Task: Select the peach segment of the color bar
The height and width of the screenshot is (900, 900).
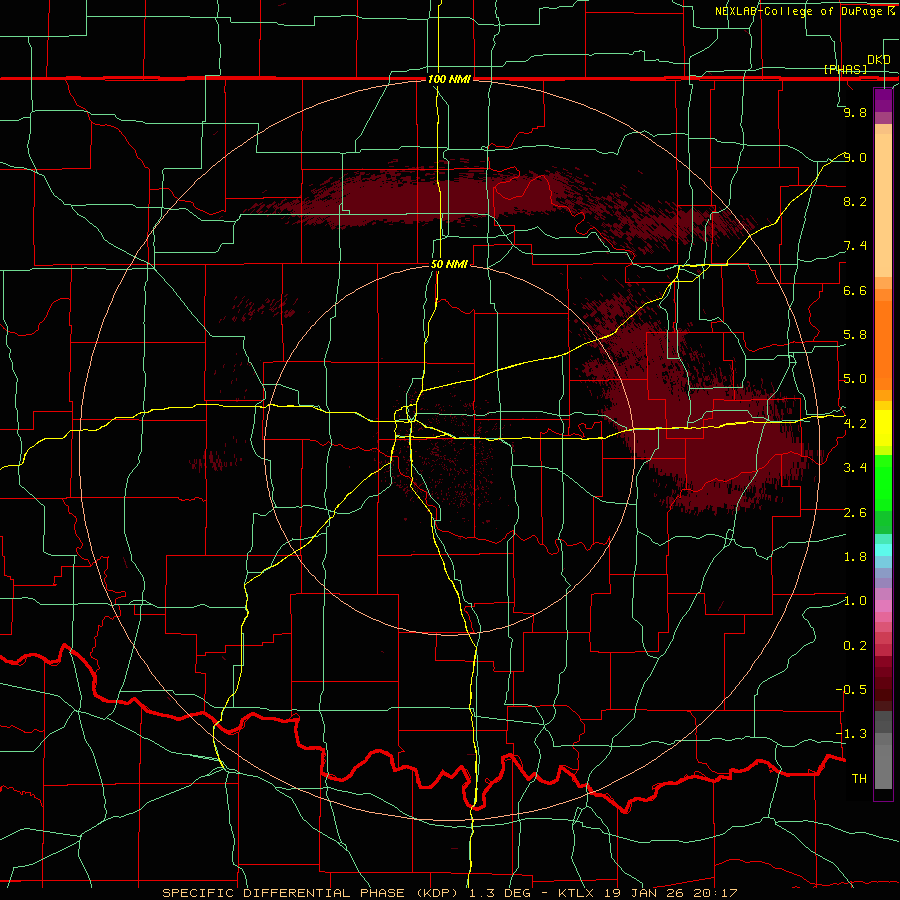Action: pos(883,205)
